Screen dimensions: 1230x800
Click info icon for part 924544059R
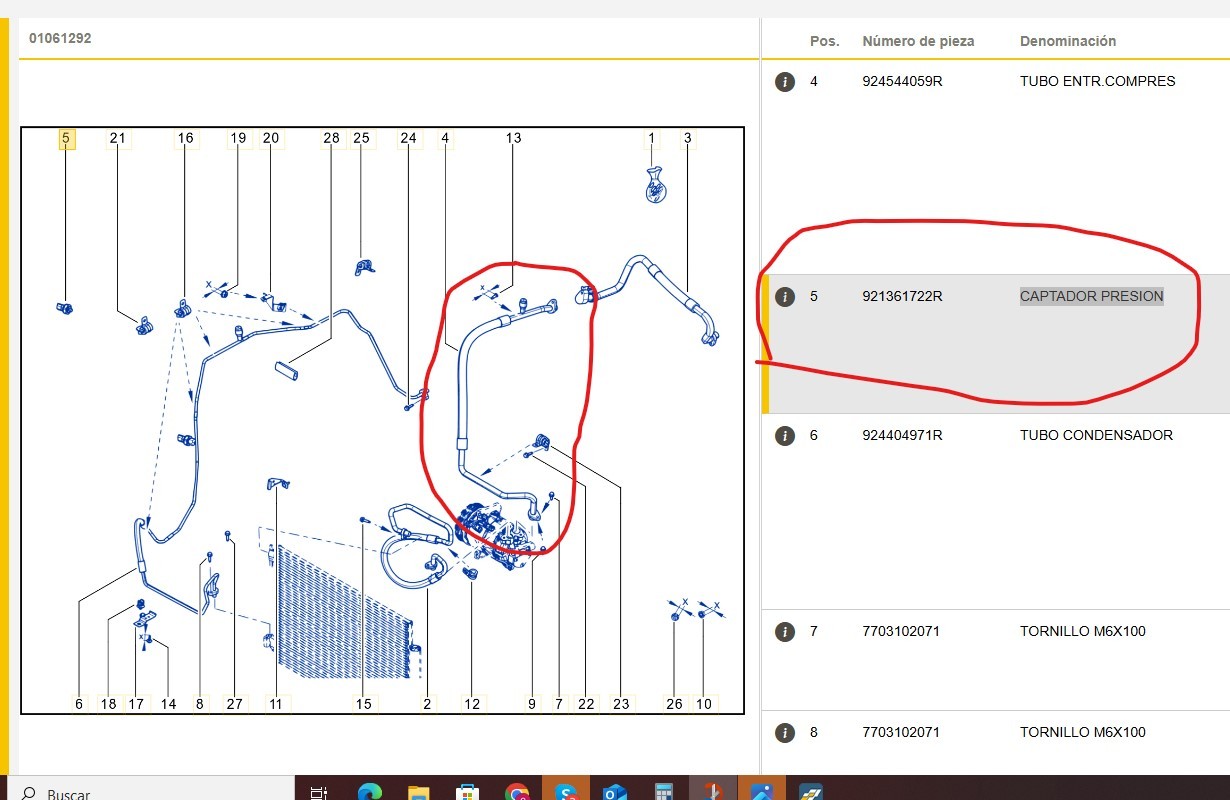(785, 82)
